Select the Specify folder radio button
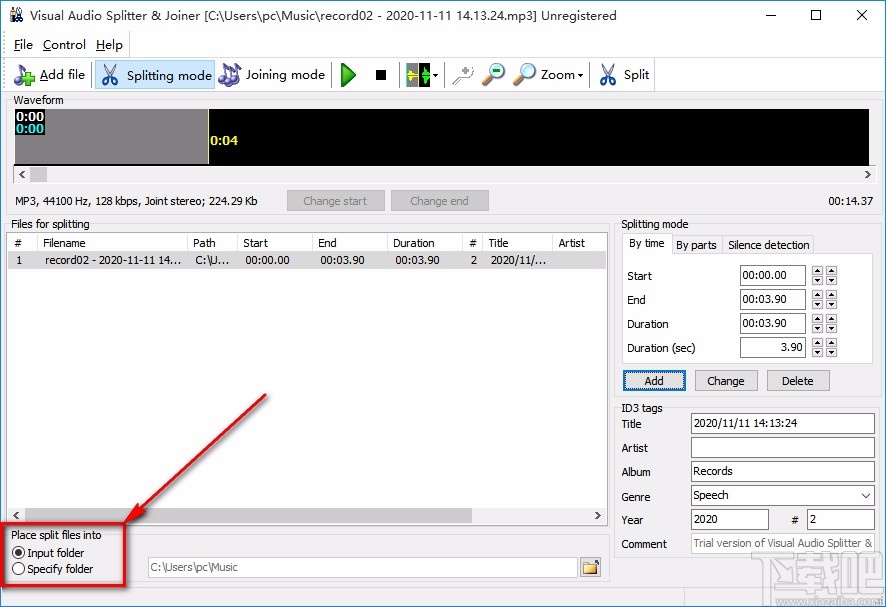The image size is (886, 607). (18, 569)
